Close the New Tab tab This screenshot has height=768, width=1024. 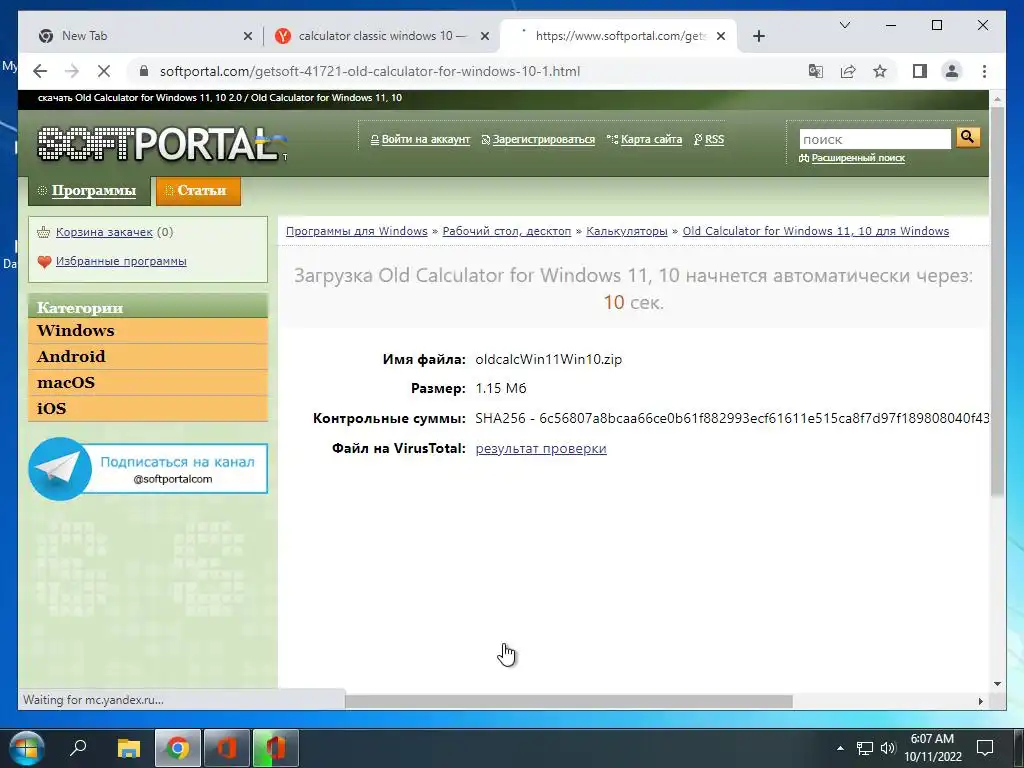pyautogui.click(x=248, y=36)
